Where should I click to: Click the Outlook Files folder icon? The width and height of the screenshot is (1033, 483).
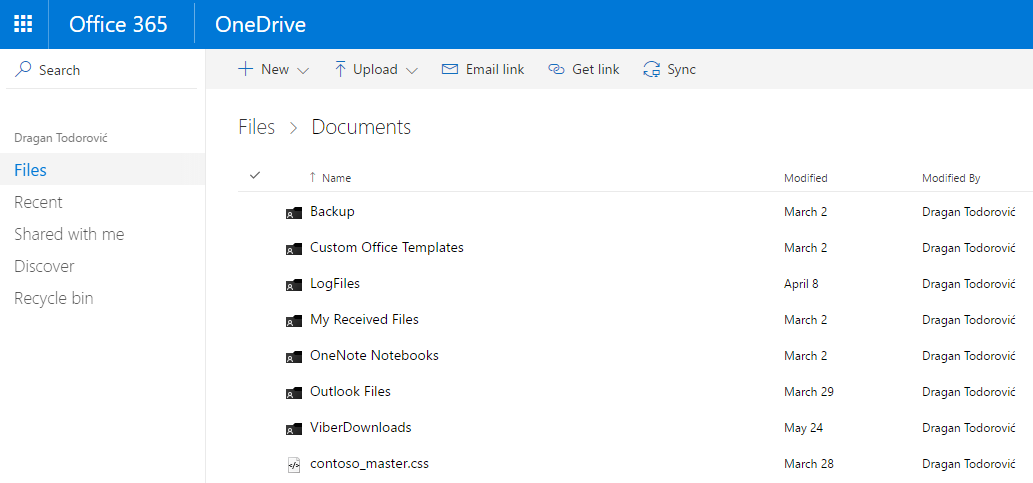(x=294, y=393)
